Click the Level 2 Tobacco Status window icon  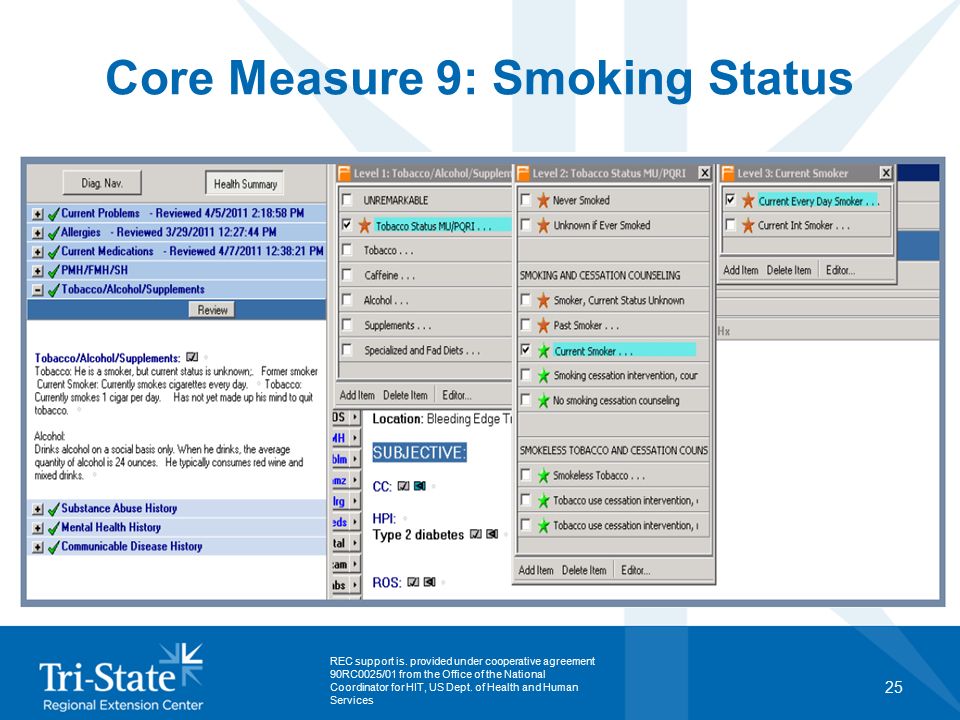(x=523, y=173)
